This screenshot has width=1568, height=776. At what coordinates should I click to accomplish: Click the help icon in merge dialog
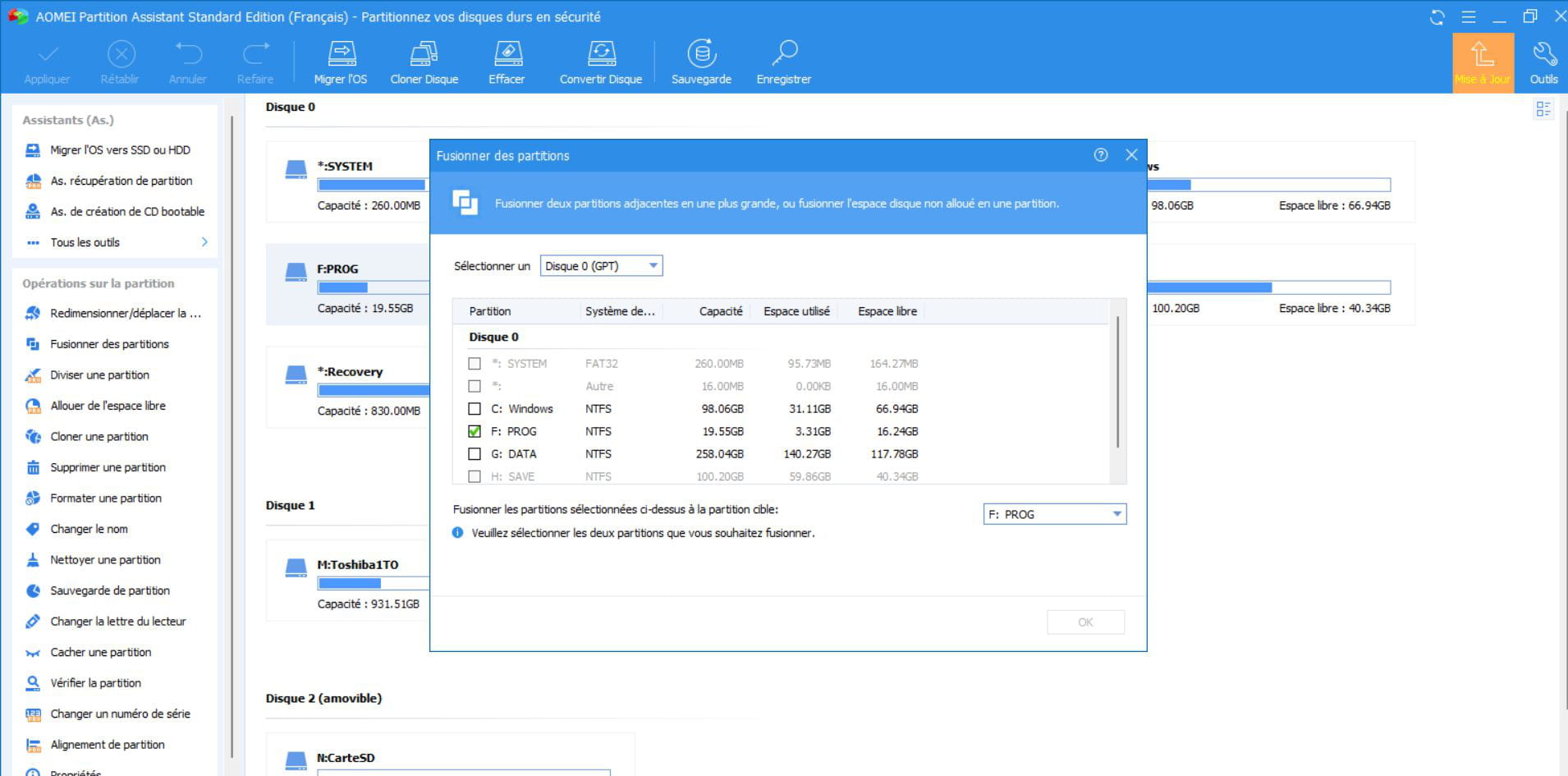pyautogui.click(x=1101, y=155)
